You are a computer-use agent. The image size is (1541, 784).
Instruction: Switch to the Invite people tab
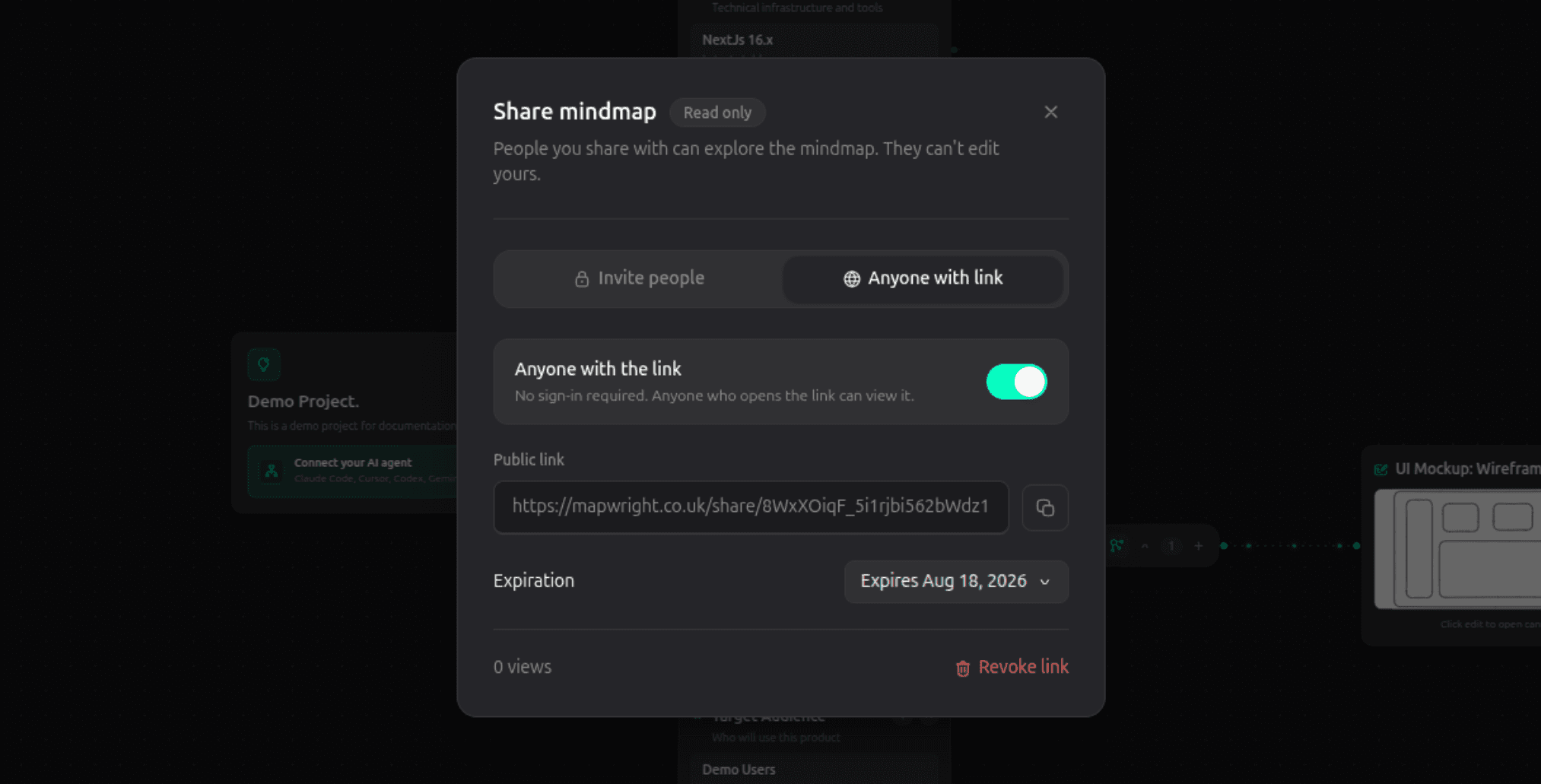point(639,278)
